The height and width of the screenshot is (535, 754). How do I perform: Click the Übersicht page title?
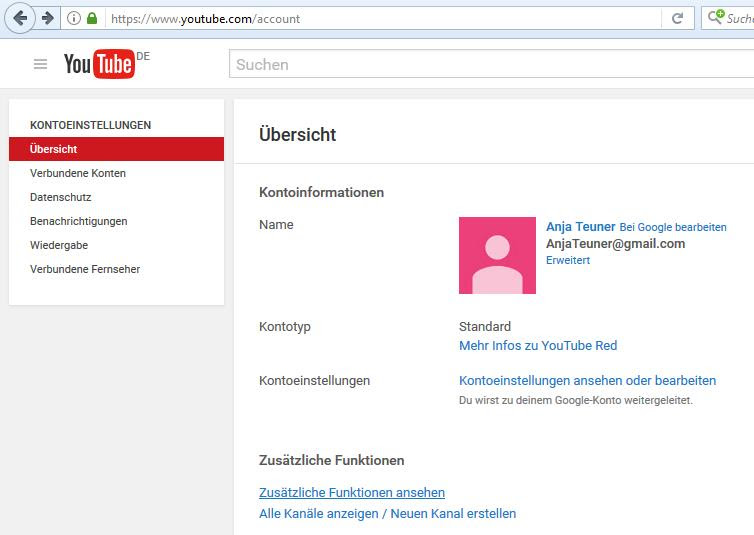point(298,134)
